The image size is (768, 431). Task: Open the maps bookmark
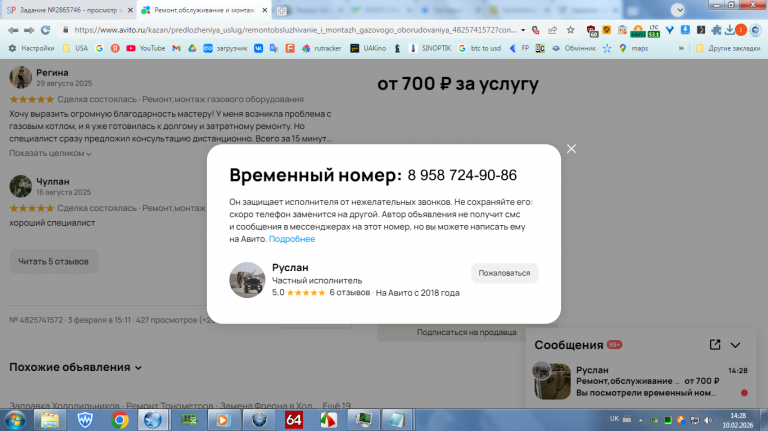click(634, 48)
